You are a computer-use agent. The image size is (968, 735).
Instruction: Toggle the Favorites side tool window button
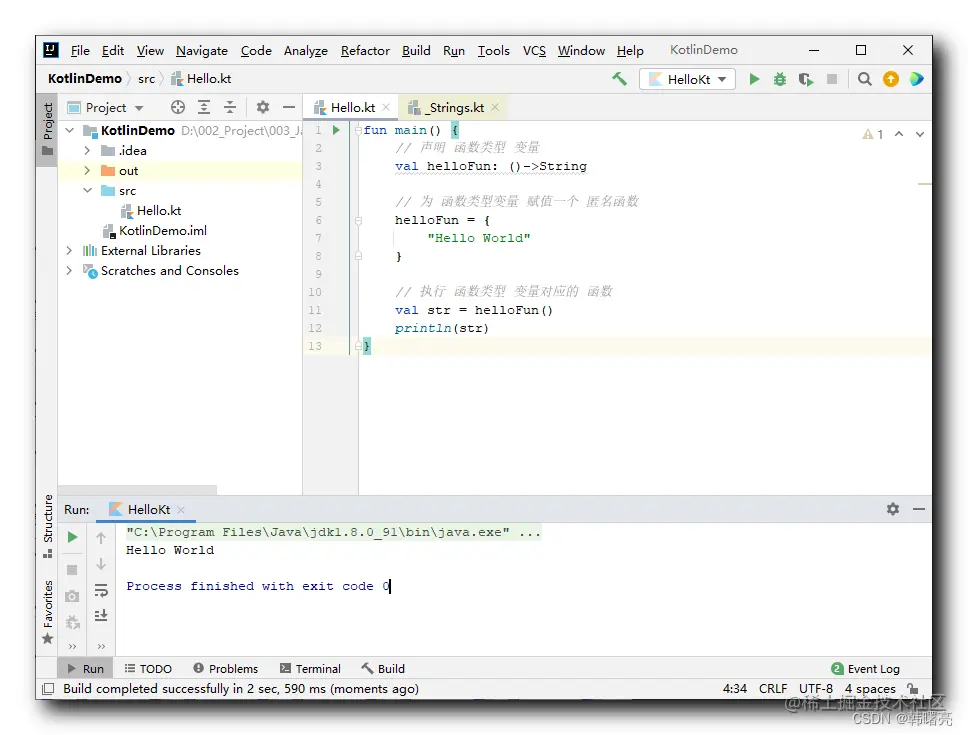pyautogui.click(x=48, y=612)
